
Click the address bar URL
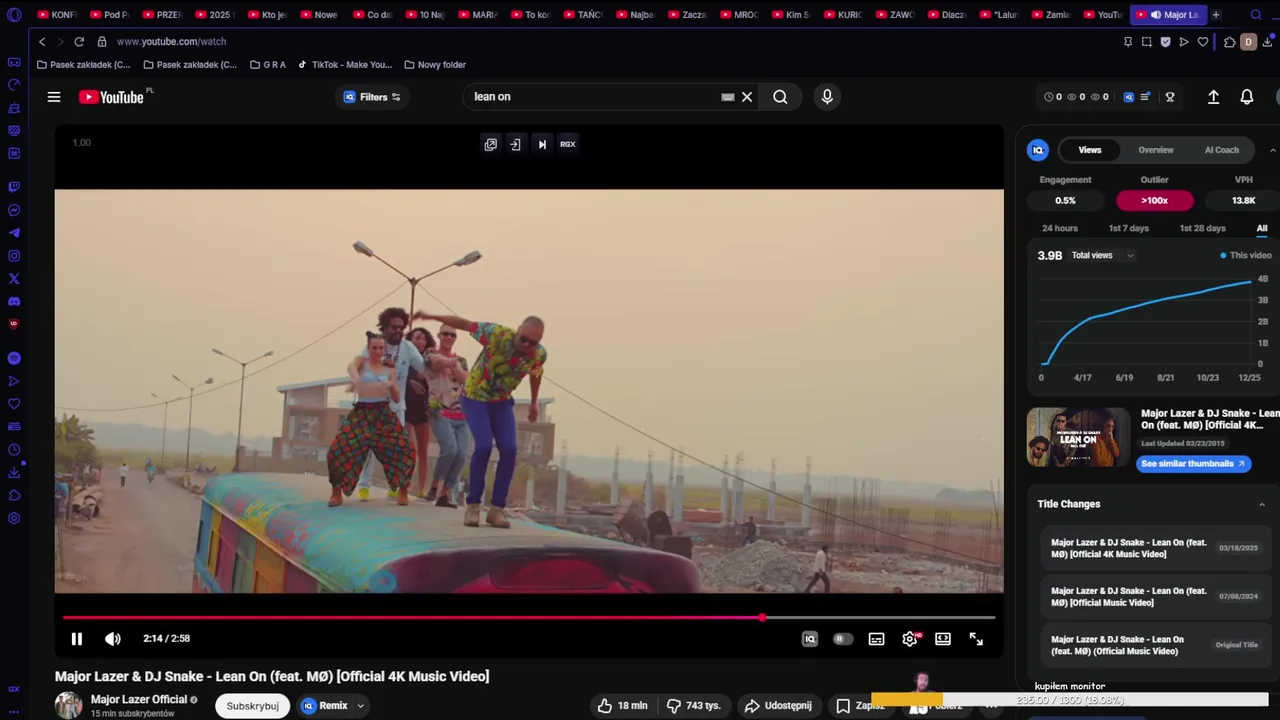tap(171, 41)
